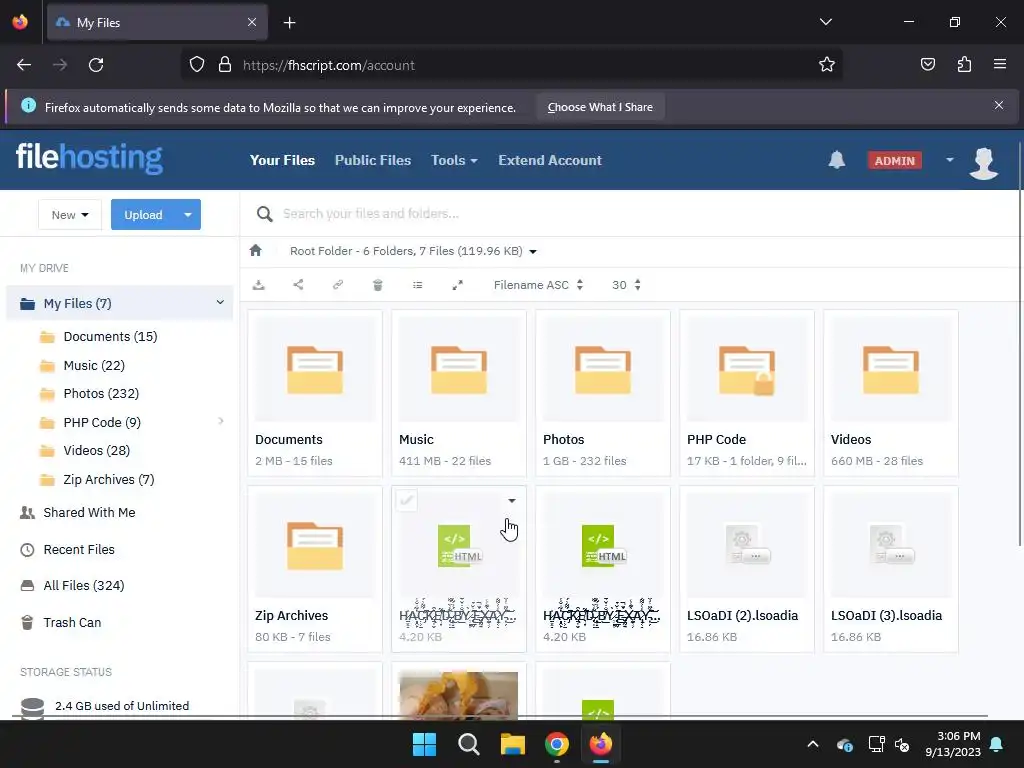The height and width of the screenshot is (768, 1024).
Task: Open the food photo thumbnail
Action: point(458,694)
